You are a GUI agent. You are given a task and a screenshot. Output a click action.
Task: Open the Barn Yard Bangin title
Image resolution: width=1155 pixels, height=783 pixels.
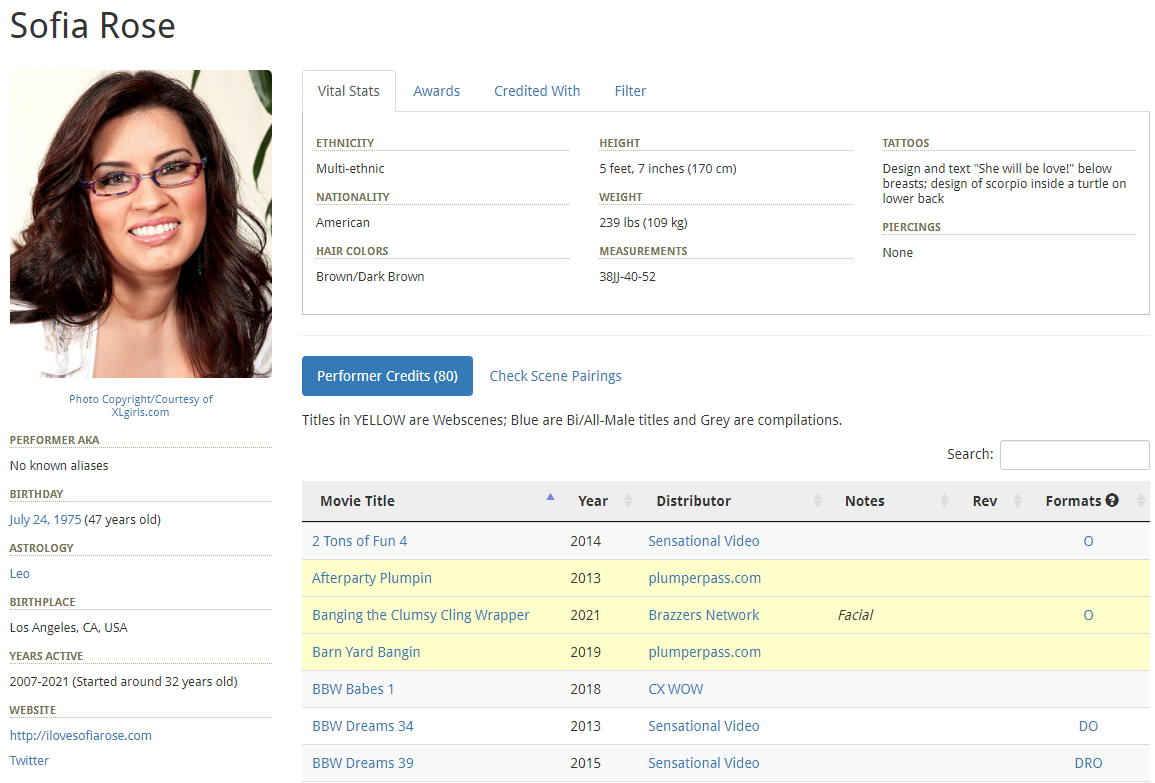pyautogui.click(x=366, y=652)
